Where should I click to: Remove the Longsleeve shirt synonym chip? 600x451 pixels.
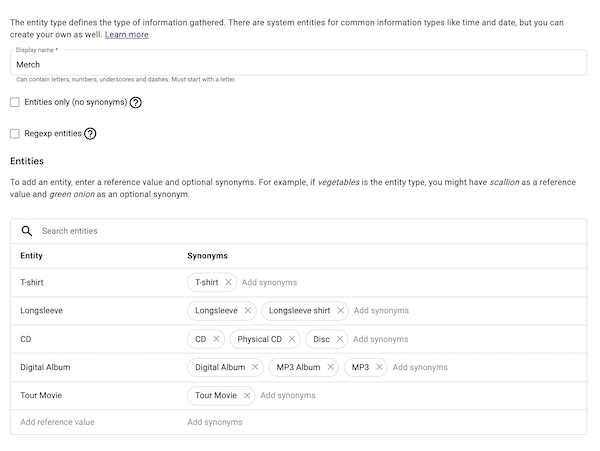point(340,311)
